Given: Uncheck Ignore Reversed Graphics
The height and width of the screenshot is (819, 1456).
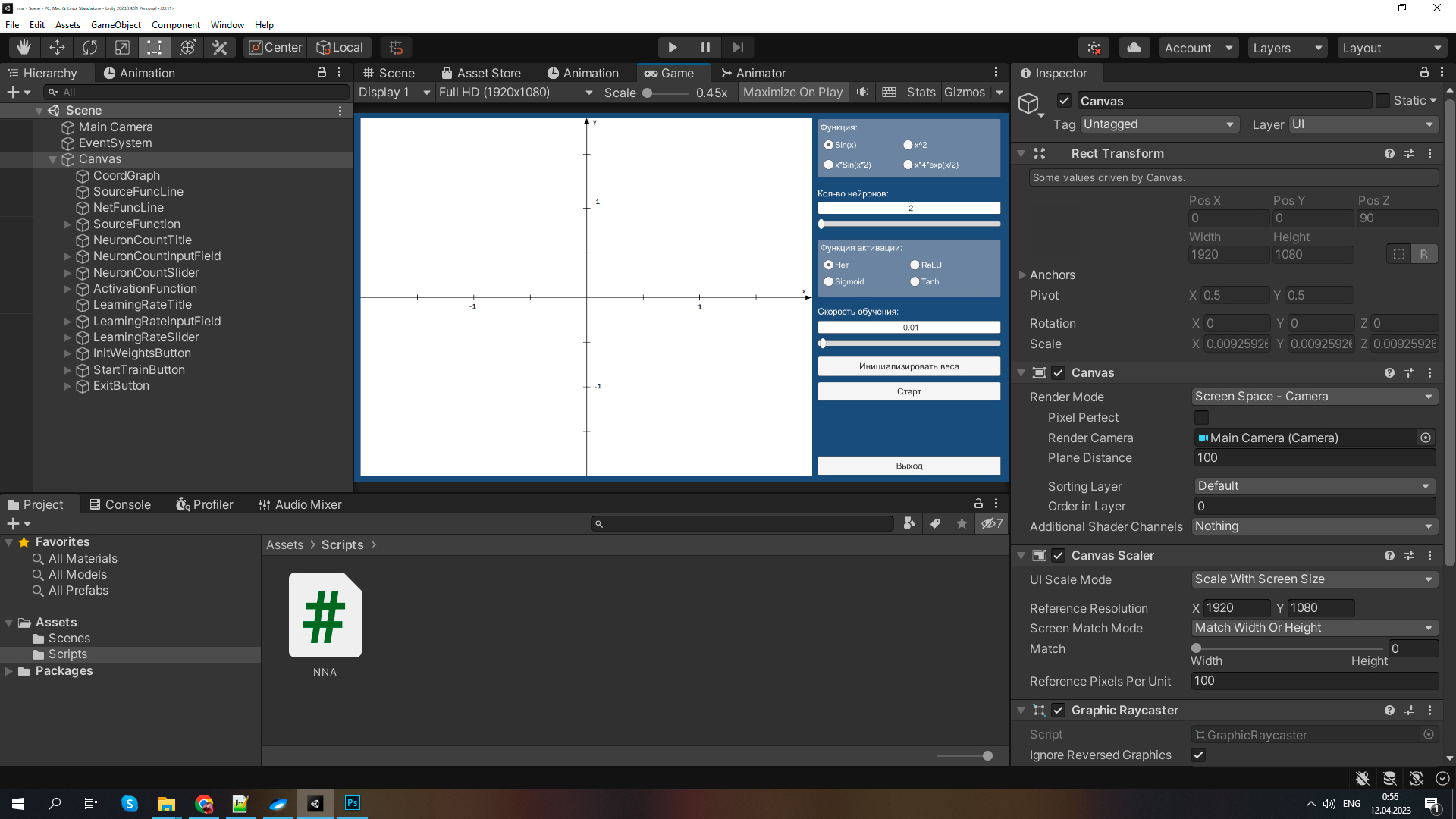Looking at the screenshot, I should [x=1198, y=755].
